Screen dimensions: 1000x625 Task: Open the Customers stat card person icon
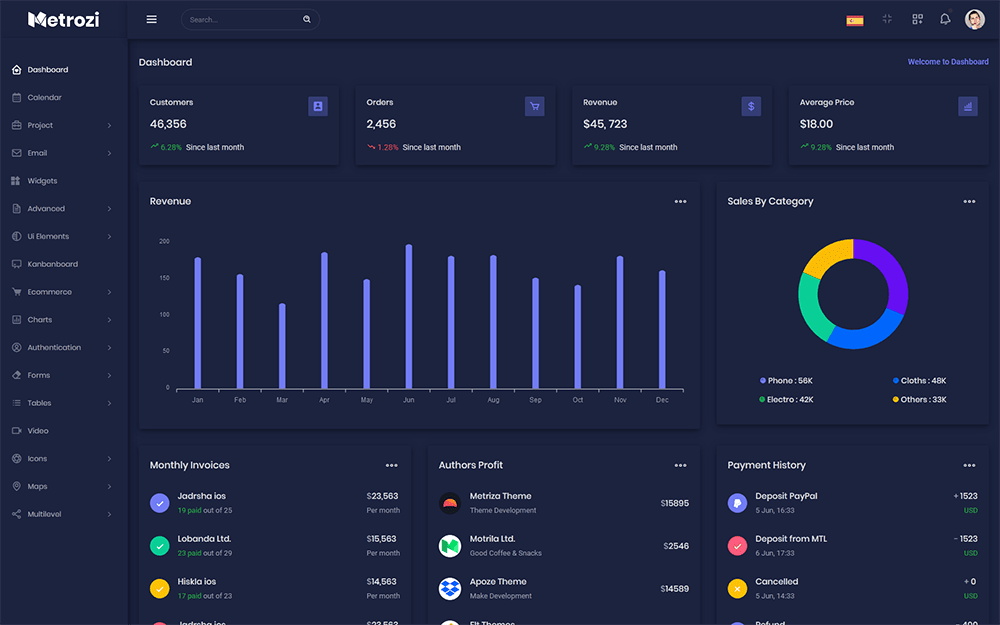[318, 106]
